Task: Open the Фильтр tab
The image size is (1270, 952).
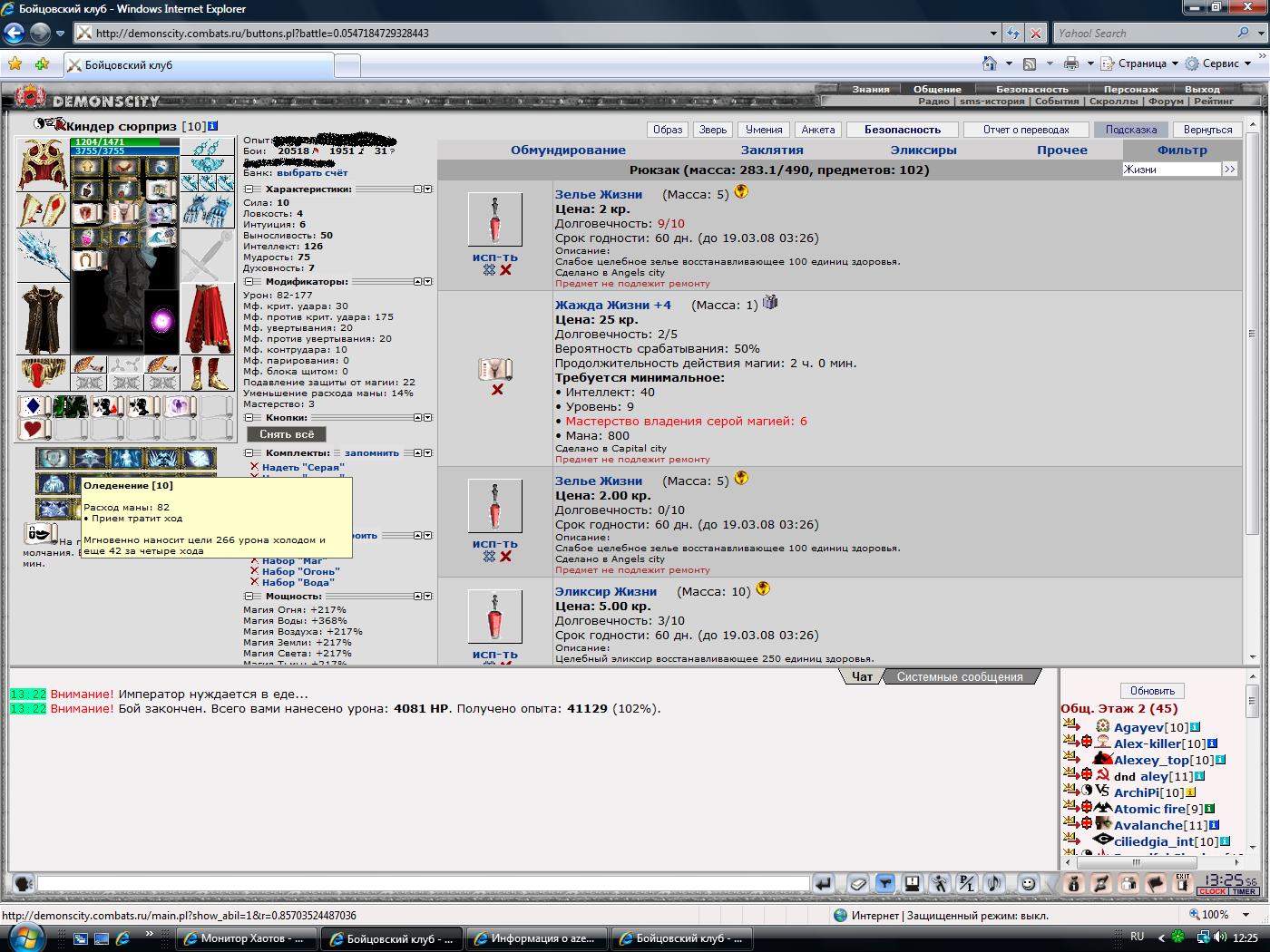Action: coord(1182,150)
